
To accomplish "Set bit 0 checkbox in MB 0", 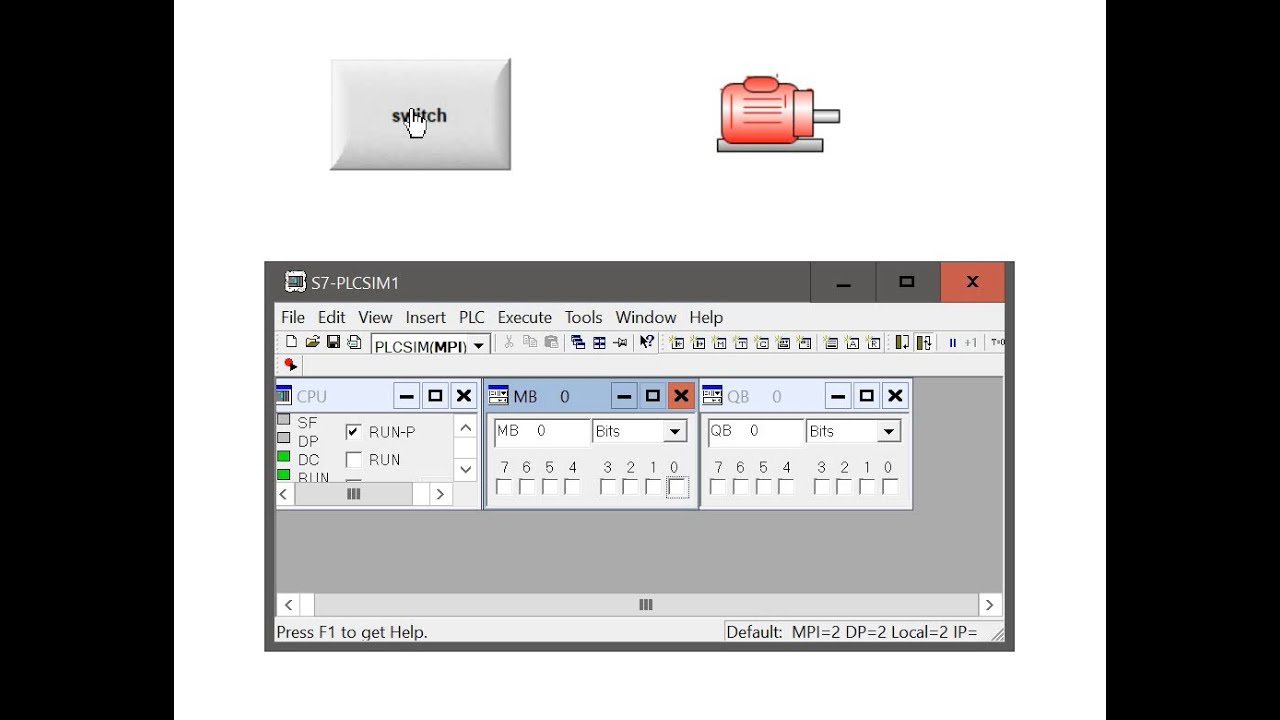I will [x=677, y=487].
